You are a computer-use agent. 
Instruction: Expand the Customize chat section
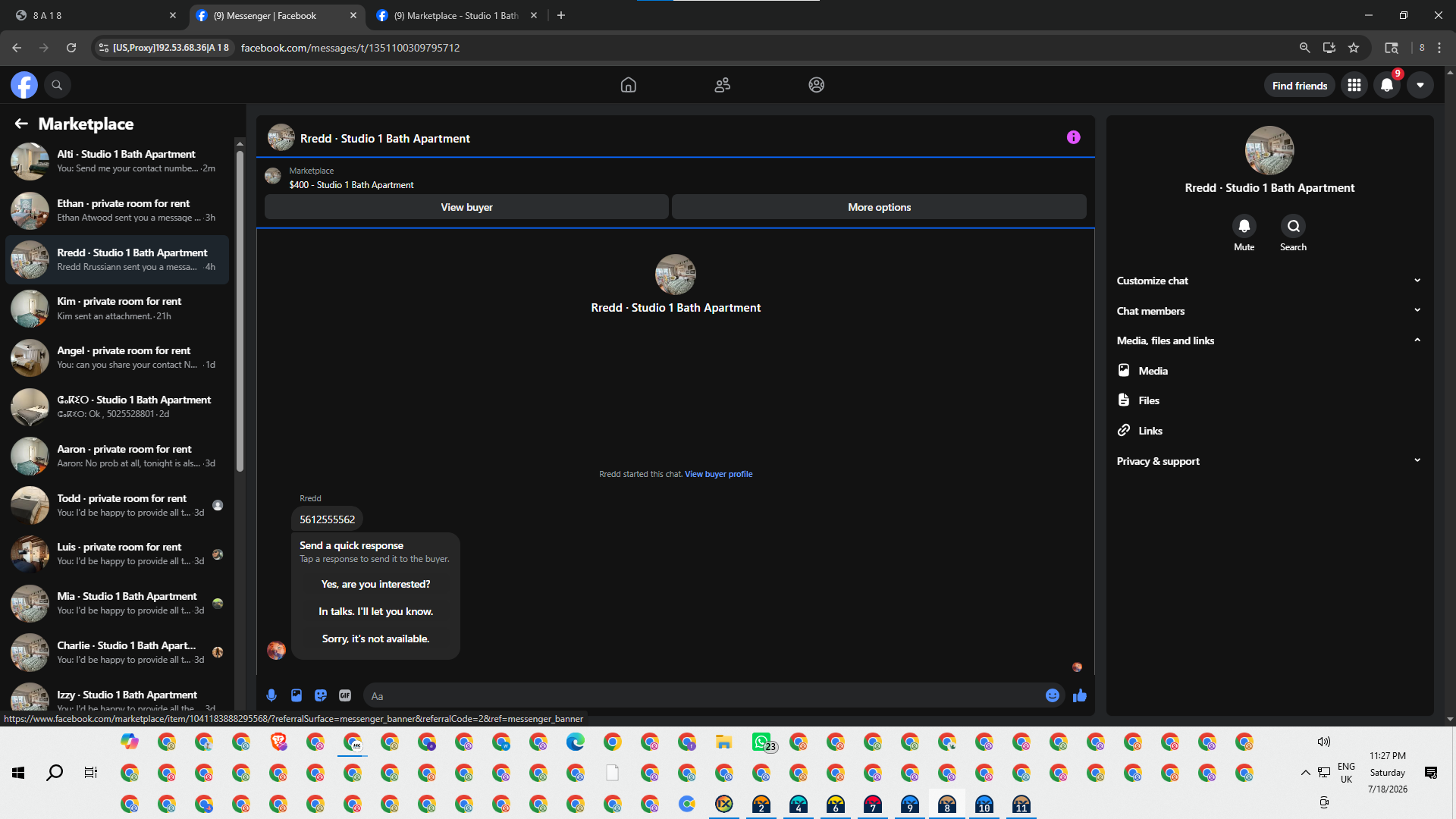[1269, 281]
